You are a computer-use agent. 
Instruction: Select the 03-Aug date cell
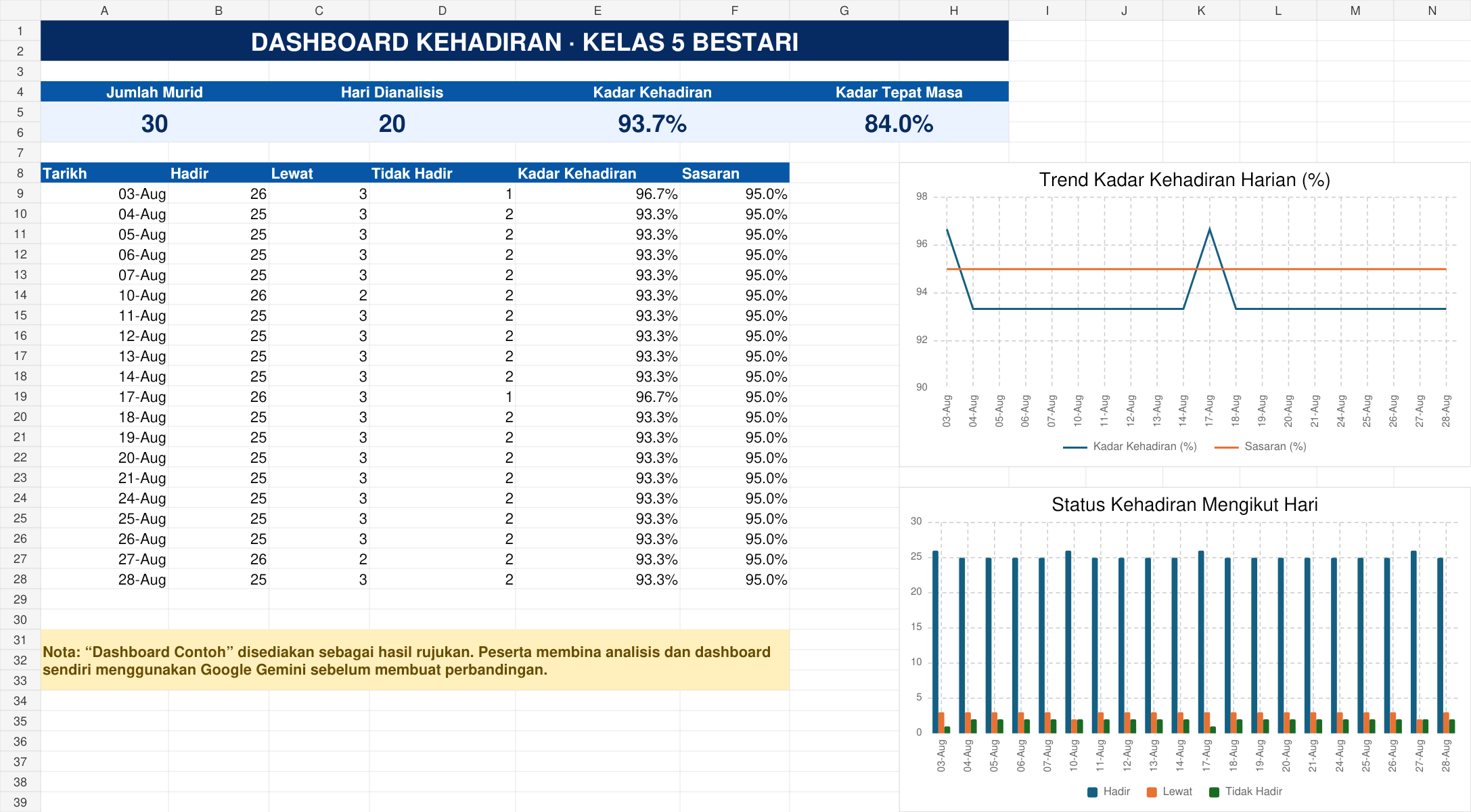[x=104, y=193]
